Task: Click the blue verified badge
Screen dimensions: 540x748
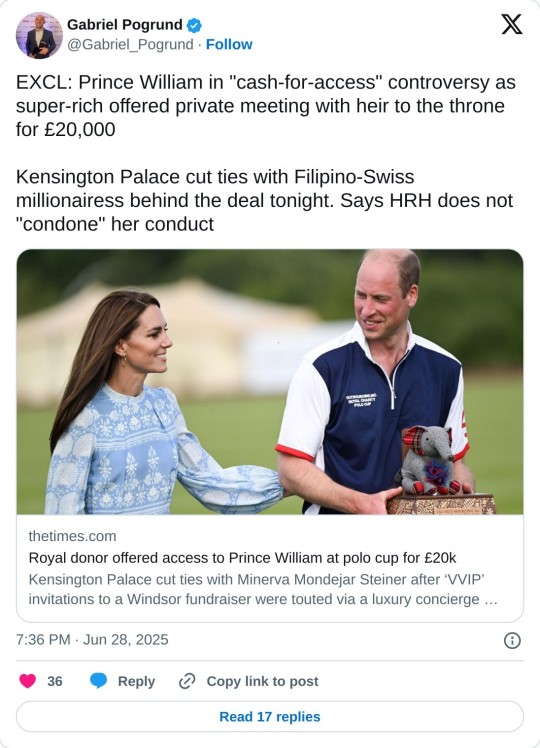Action: coord(194,25)
